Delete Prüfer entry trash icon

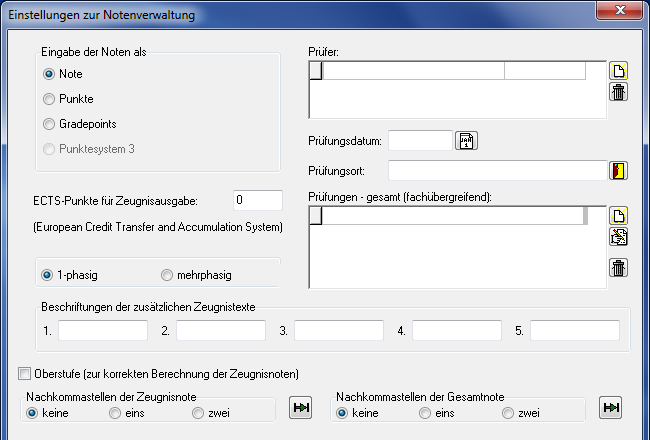[x=618, y=92]
